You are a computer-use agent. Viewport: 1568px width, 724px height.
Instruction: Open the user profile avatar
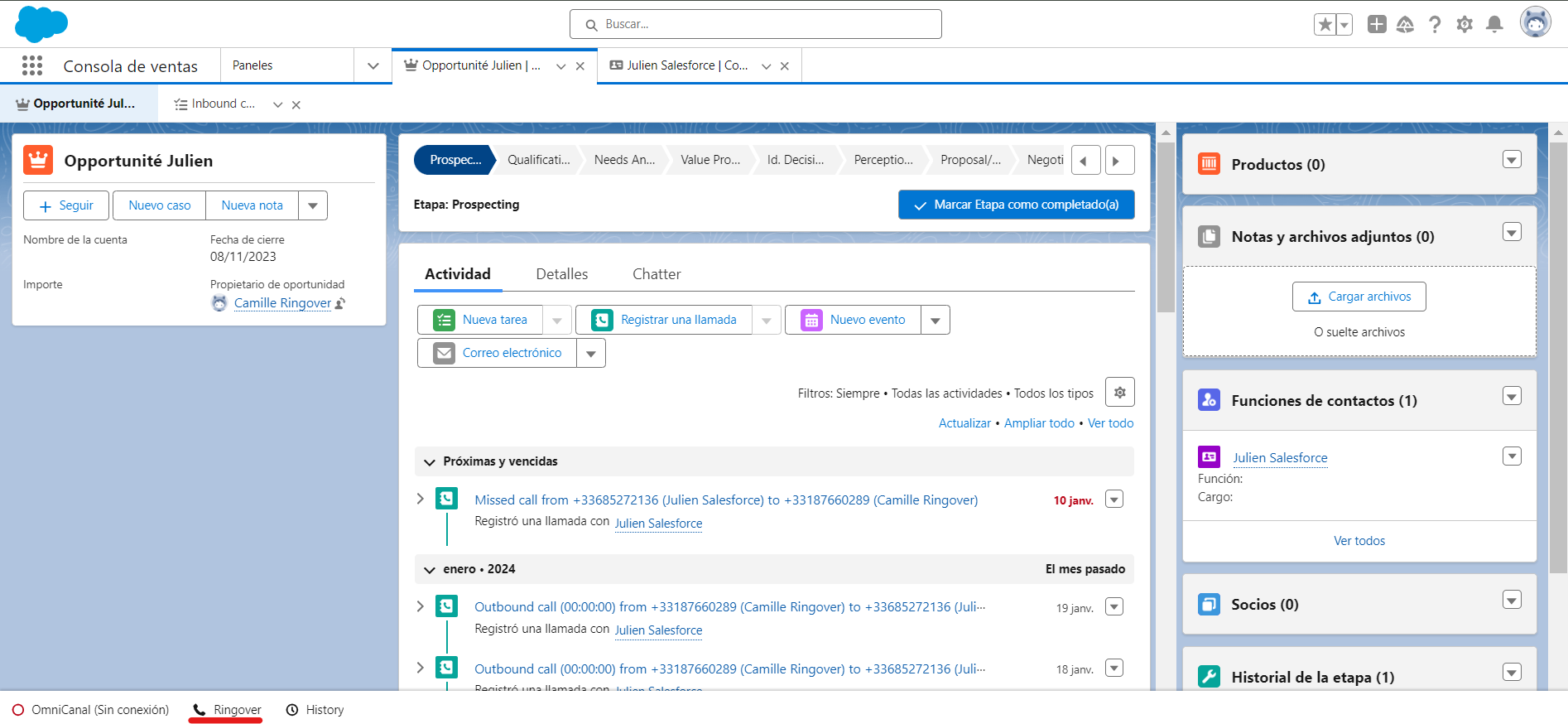(1535, 23)
